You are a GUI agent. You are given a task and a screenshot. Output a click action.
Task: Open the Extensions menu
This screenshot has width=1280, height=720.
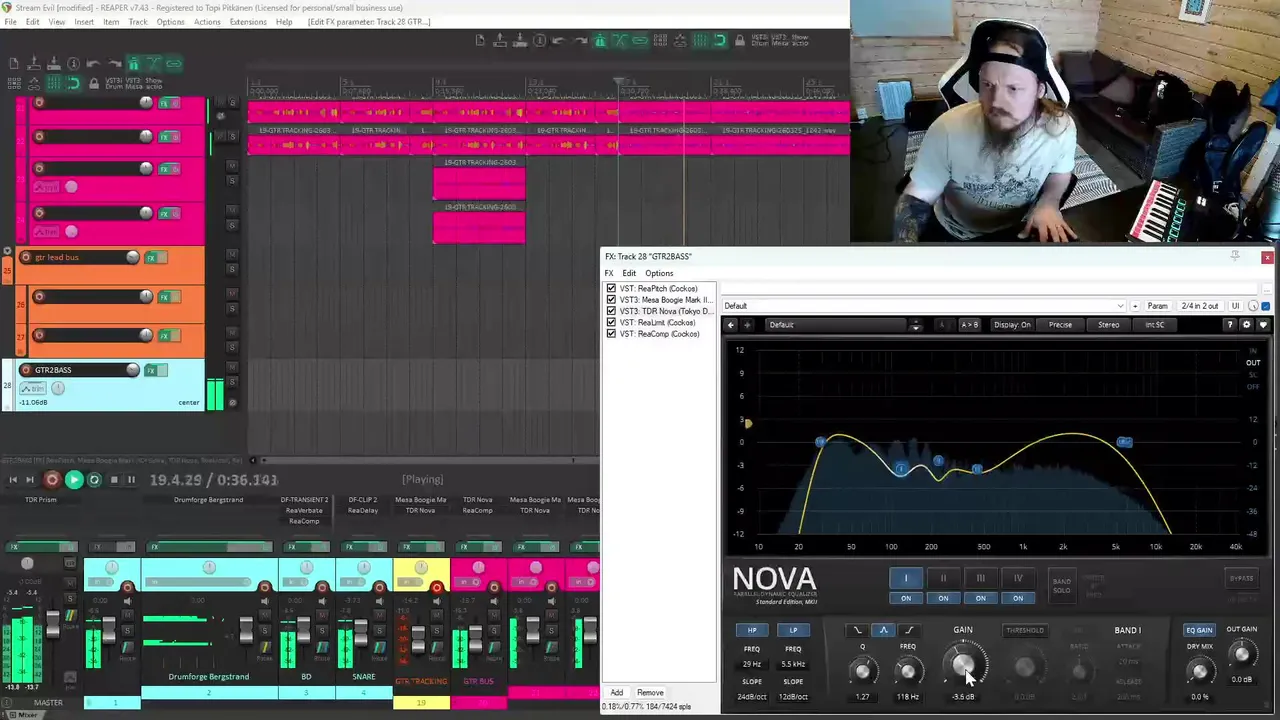point(248,22)
